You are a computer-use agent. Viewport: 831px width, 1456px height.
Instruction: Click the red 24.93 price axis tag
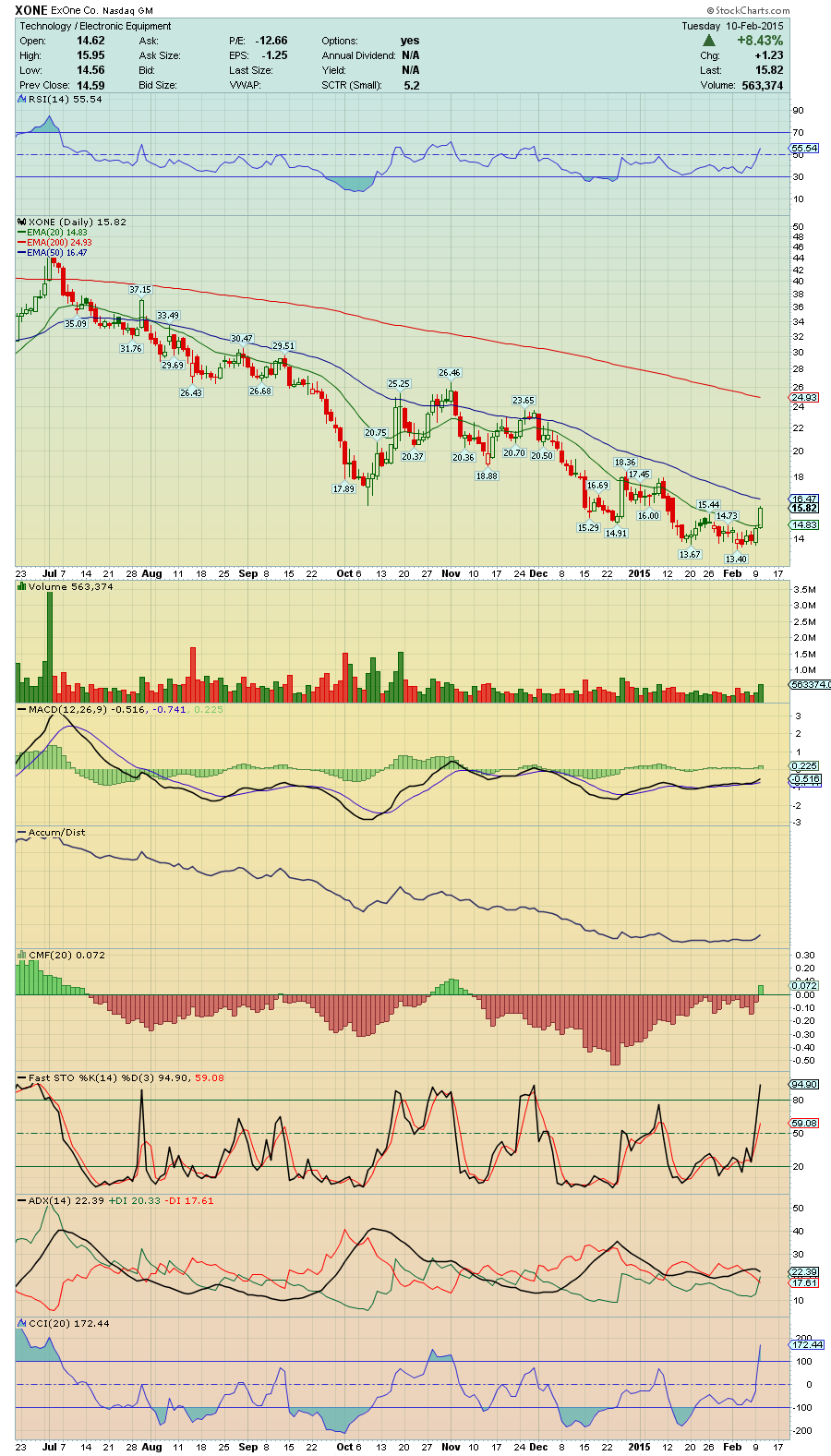[804, 398]
